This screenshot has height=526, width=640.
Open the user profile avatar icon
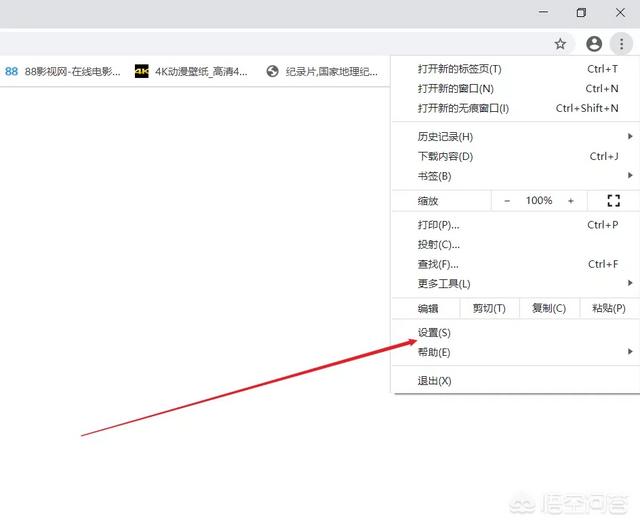(x=594, y=44)
